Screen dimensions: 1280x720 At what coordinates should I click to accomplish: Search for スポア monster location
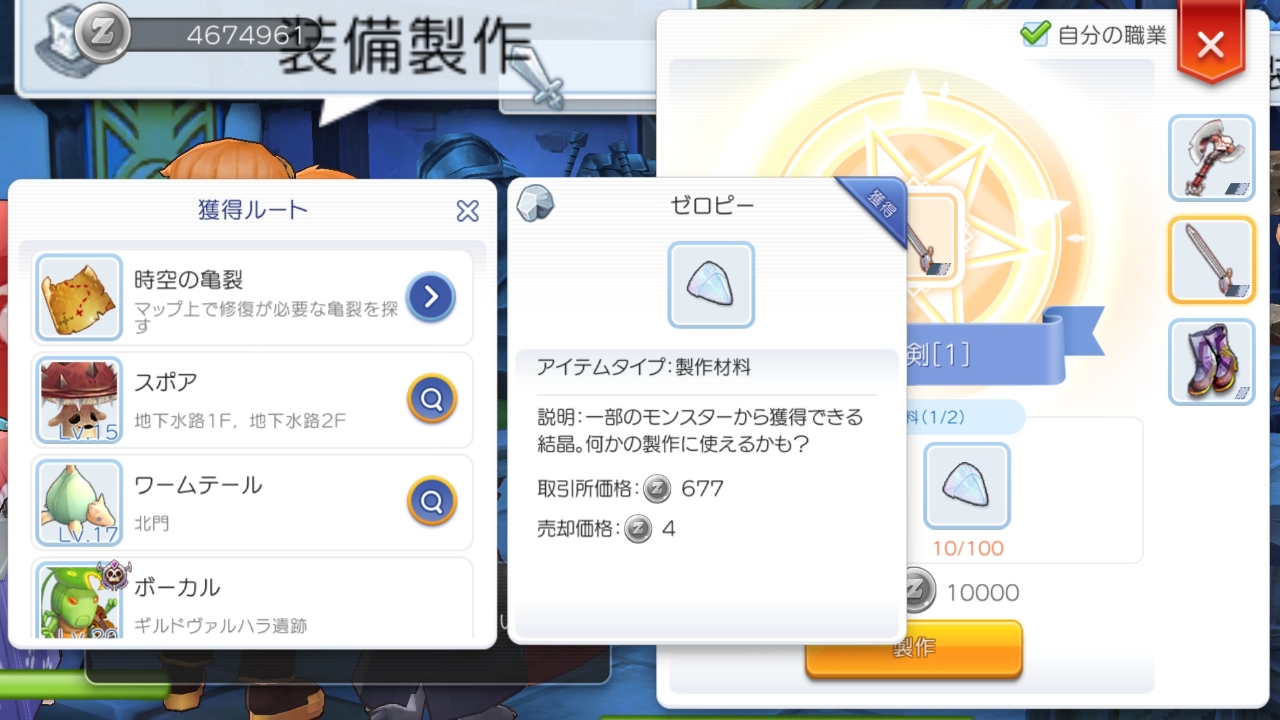click(432, 400)
